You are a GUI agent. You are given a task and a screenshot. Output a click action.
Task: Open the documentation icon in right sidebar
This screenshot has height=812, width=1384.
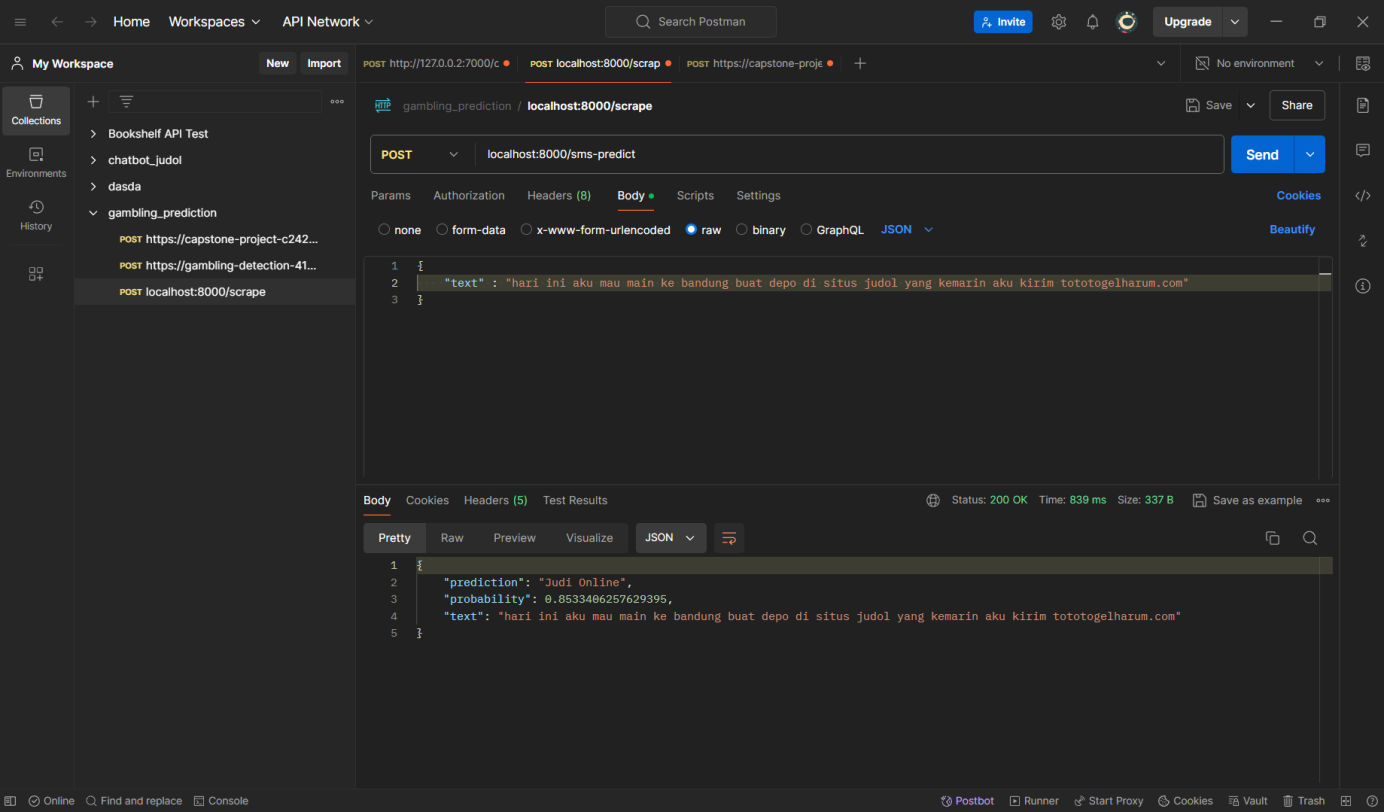(x=1362, y=105)
